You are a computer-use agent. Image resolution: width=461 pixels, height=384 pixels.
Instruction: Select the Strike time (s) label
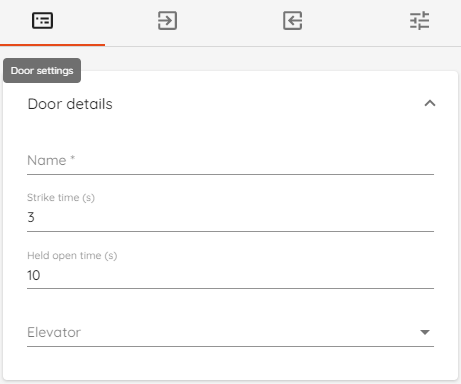pyautogui.click(x=61, y=198)
